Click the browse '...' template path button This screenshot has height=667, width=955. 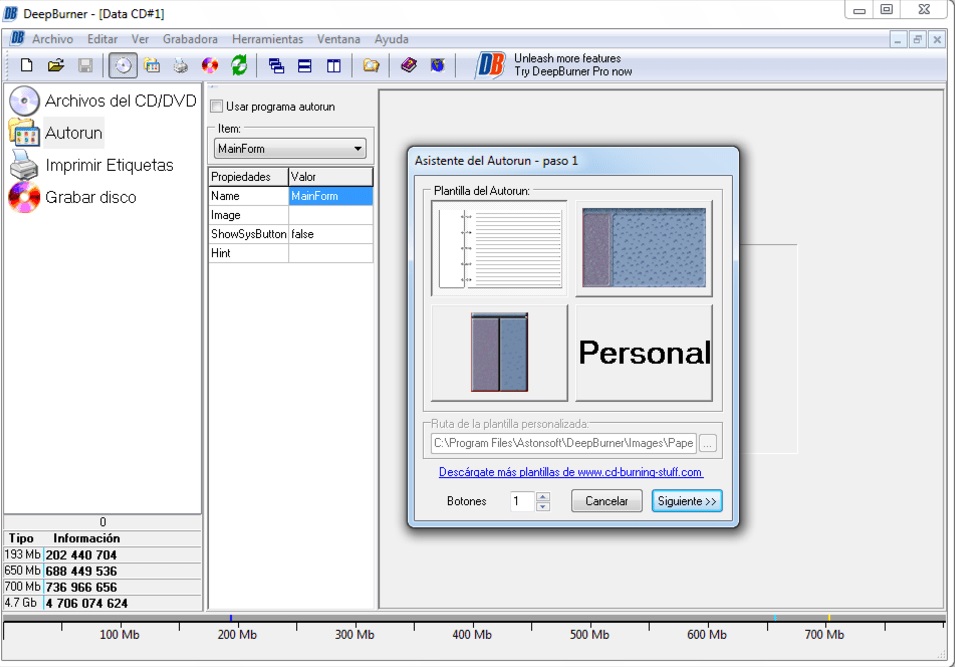click(708, 443)
